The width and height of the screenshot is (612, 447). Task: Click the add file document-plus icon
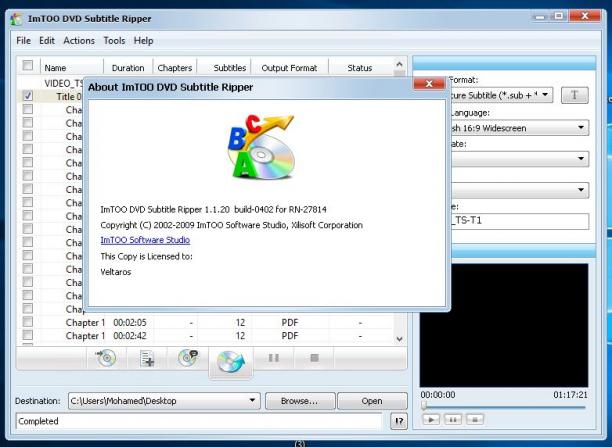click(147, 358)
